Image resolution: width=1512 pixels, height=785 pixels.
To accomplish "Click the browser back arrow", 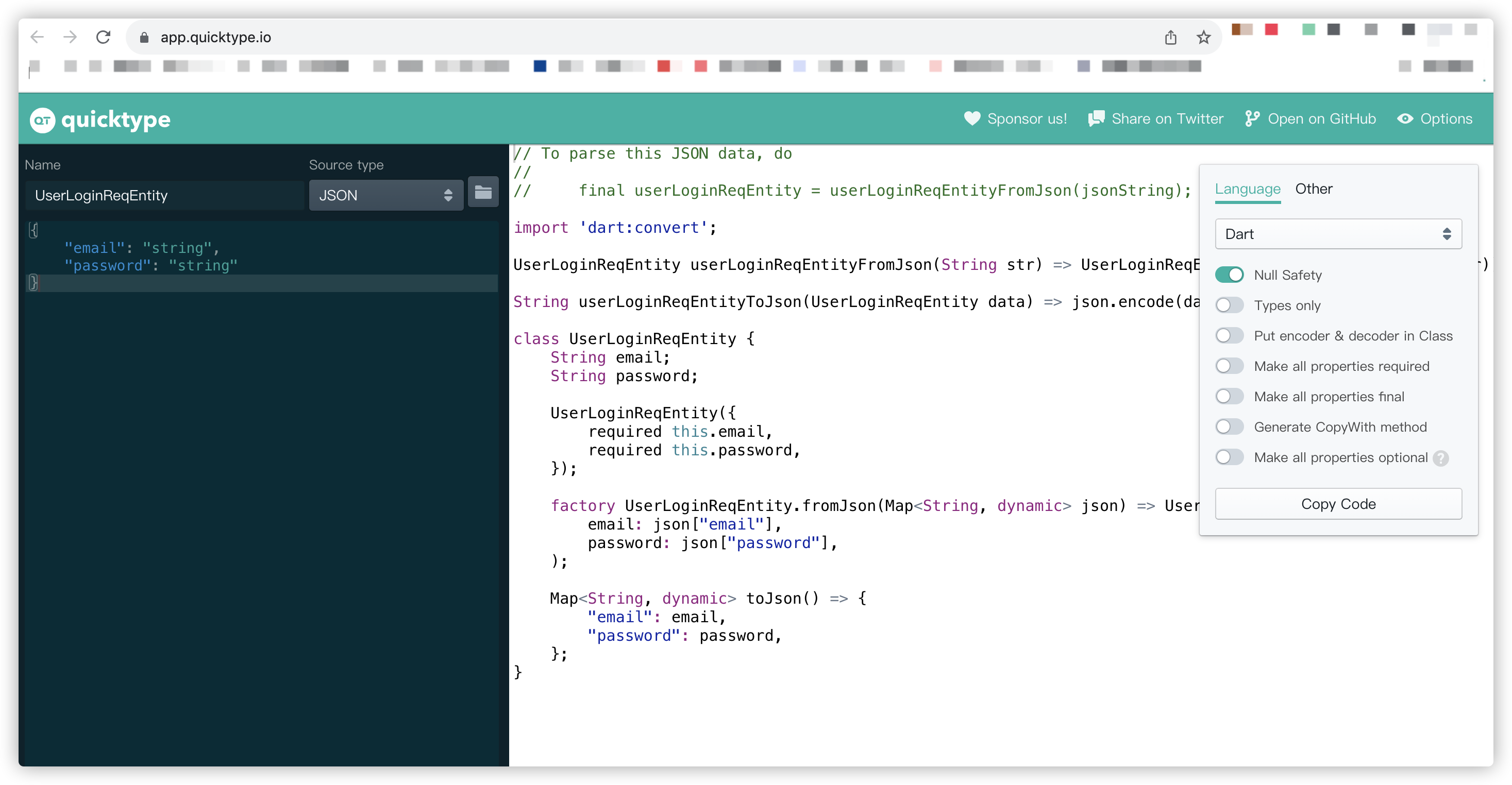I will tap(37, 37).
